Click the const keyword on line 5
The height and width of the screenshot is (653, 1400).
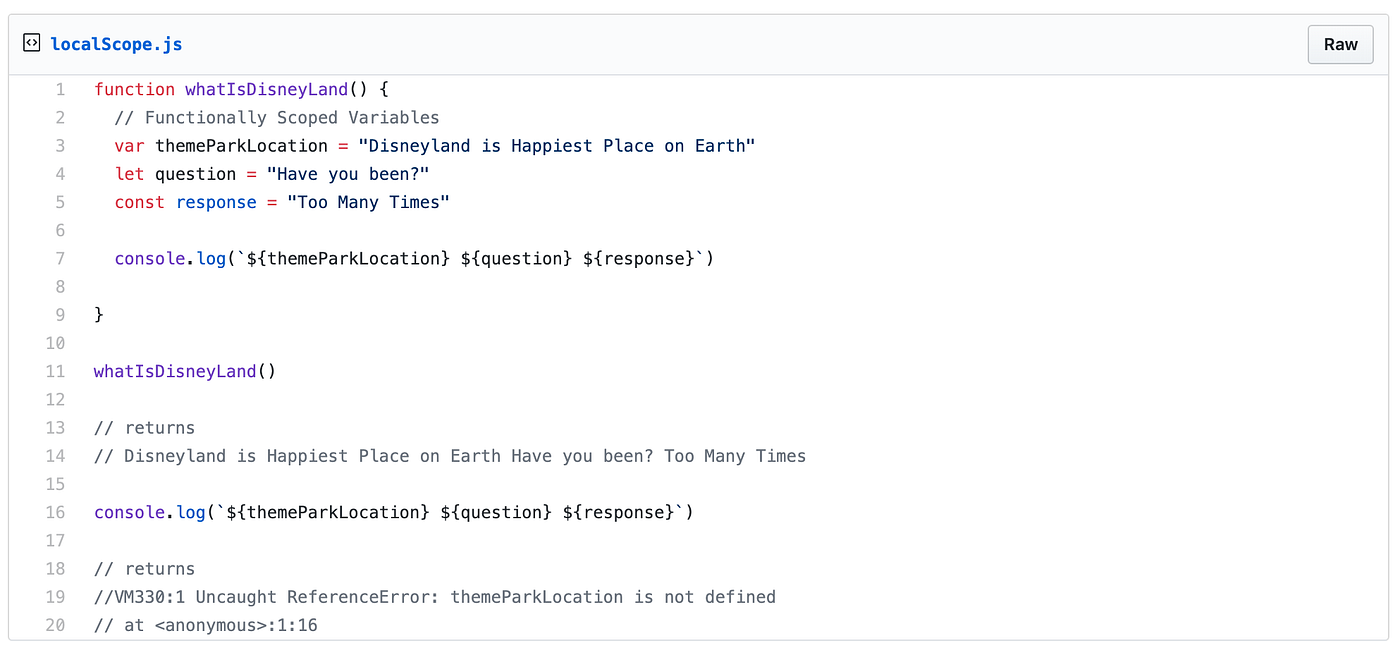[x=139, y=202]
